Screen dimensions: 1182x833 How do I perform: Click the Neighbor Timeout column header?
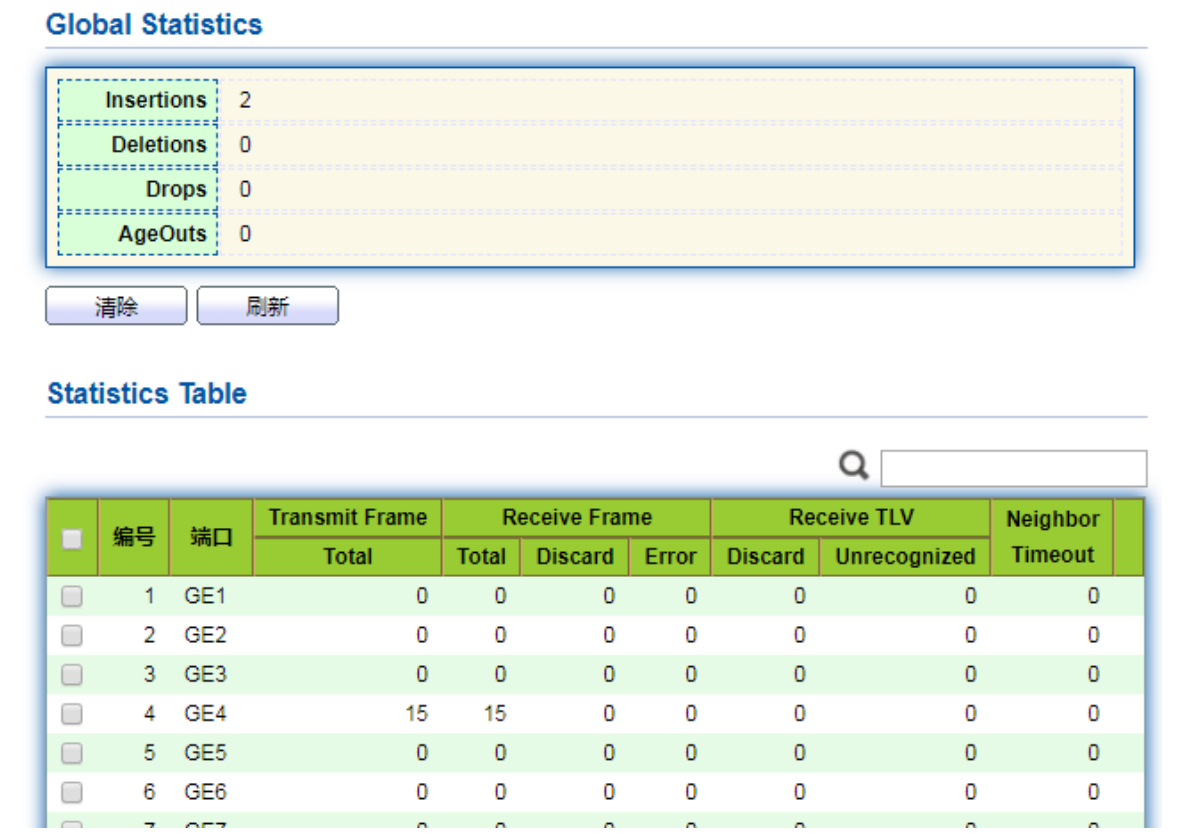1051,537
